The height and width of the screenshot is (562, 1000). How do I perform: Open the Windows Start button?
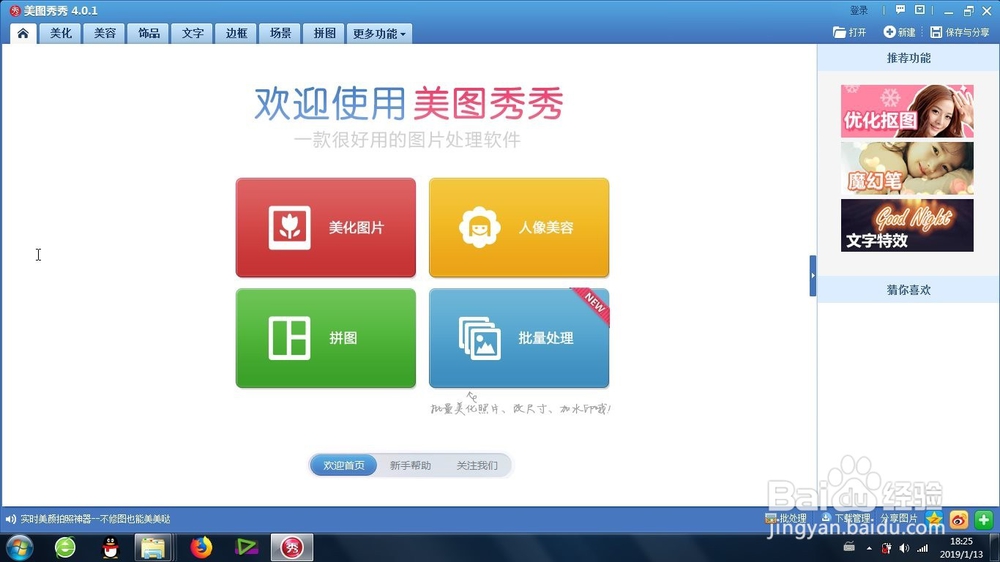[19, 547]
